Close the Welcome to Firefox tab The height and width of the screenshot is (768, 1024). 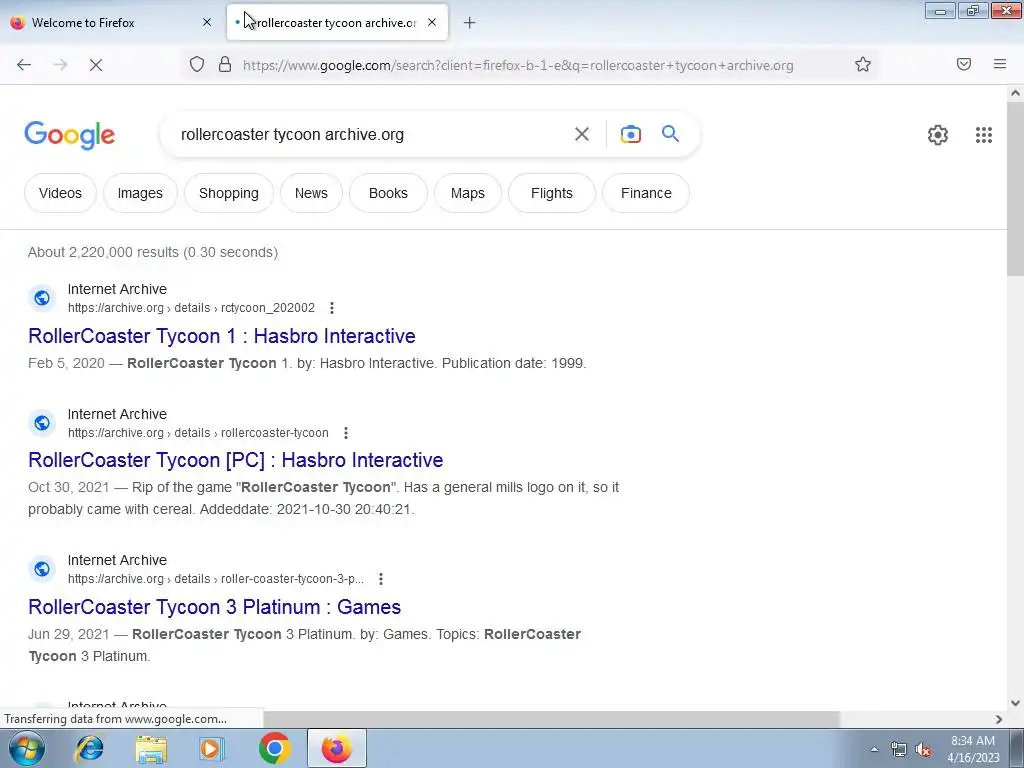207,22
